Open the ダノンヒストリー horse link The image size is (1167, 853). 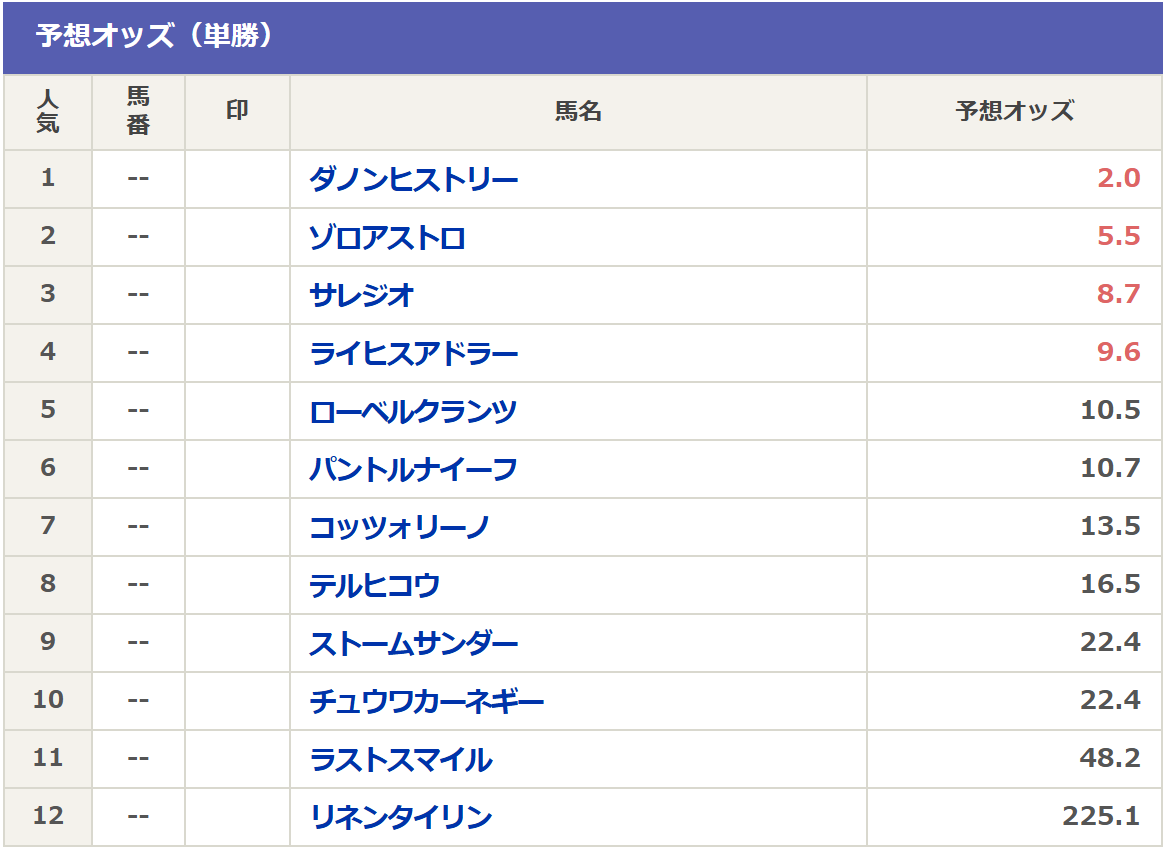point(413,180)
